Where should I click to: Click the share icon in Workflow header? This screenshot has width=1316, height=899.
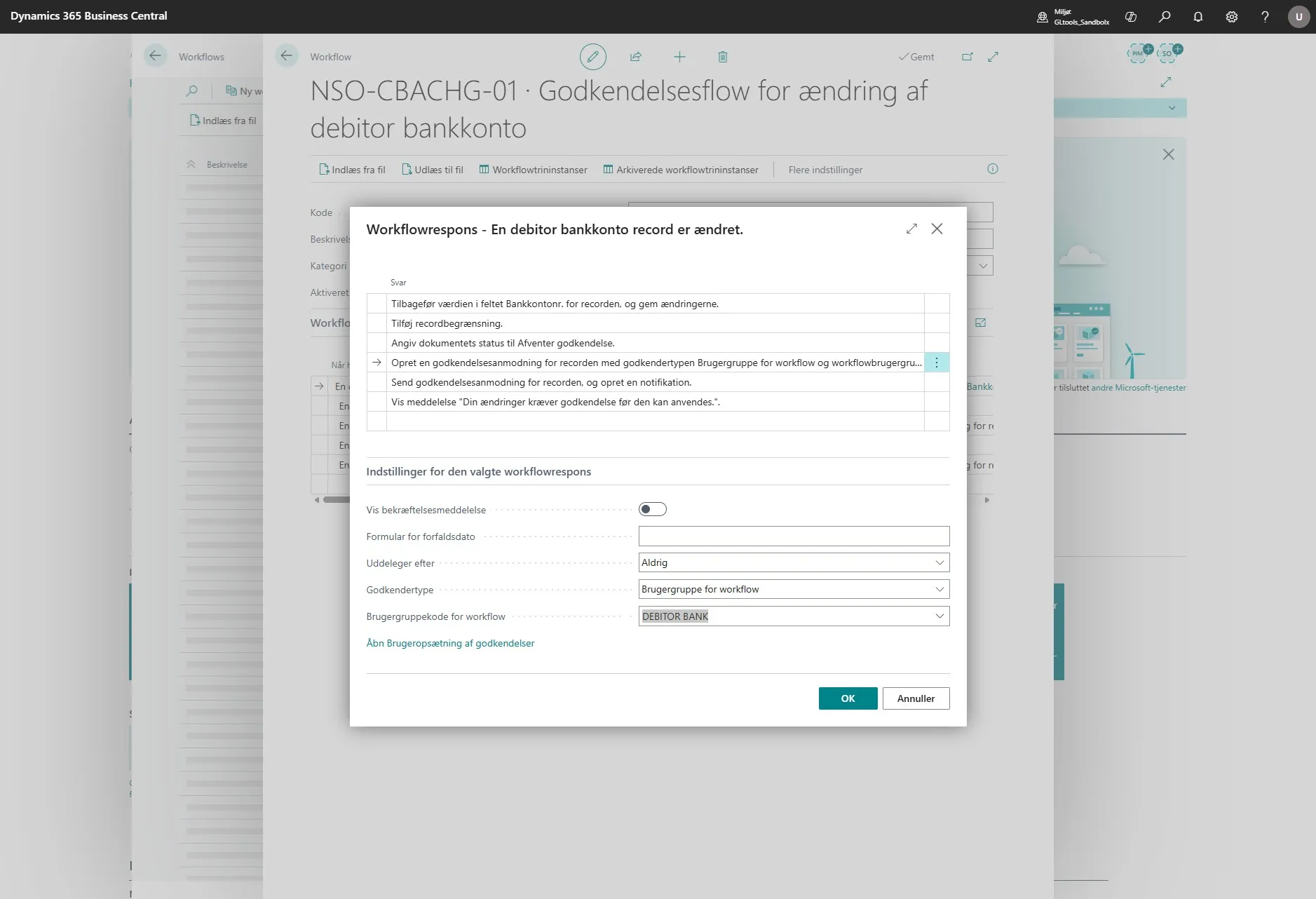click(636, 57)
